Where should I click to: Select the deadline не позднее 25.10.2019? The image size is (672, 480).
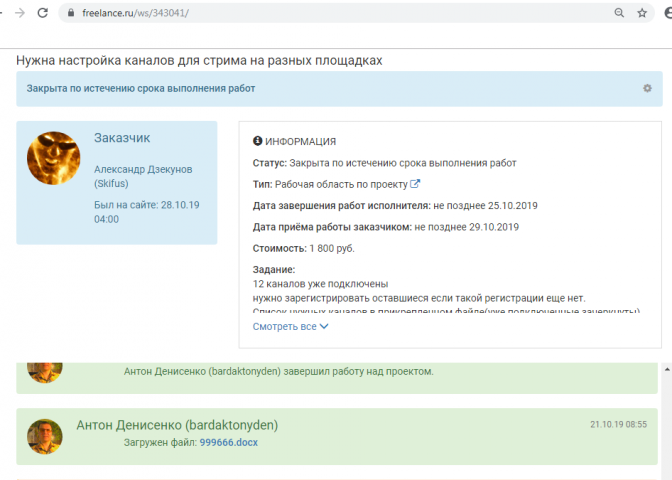click(485, 206)
